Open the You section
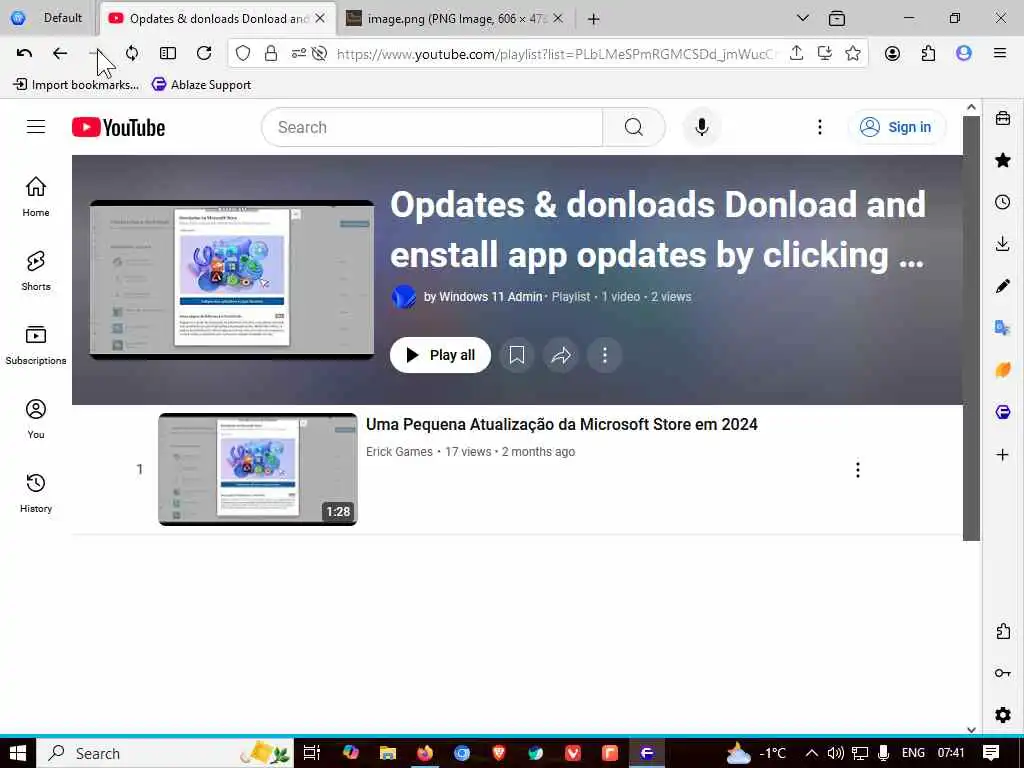Image resolution: width=1024 pixels, height=768 pixels. click(36, 419)
